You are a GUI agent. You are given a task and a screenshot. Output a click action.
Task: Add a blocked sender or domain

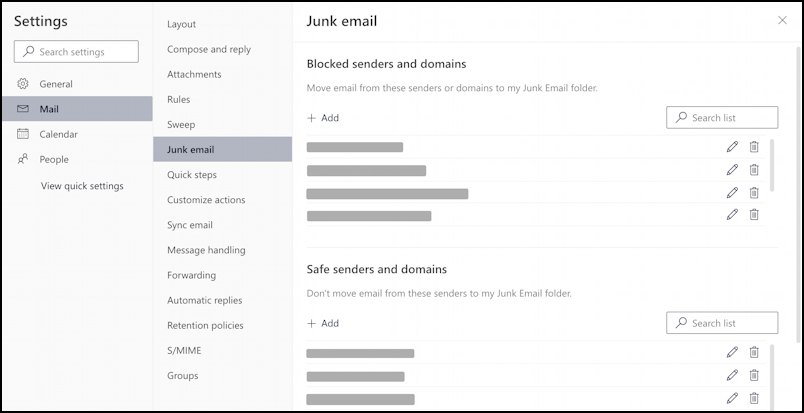pos(323,118)
